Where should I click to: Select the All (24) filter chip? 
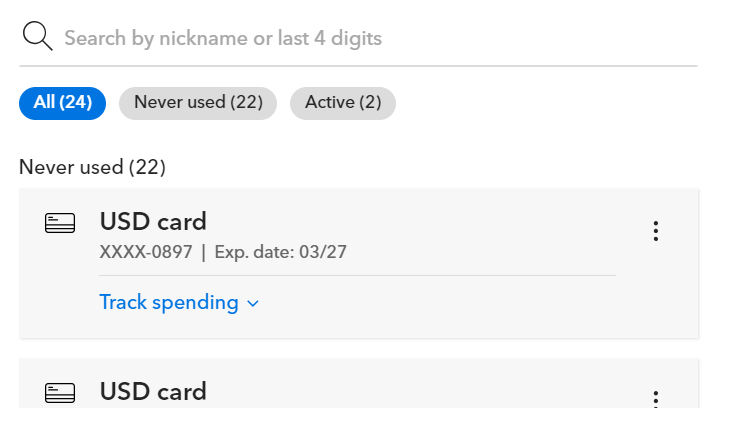click(x=62, y=103)
